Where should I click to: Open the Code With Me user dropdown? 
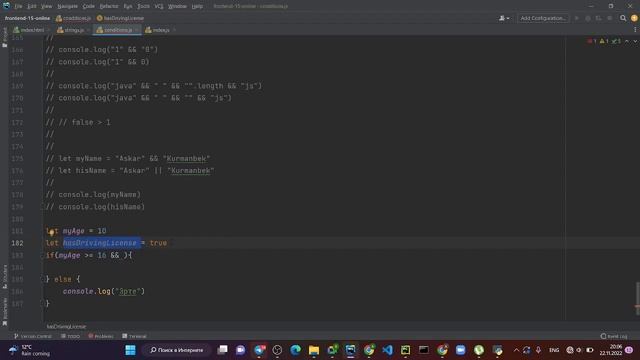coord(504,18)
